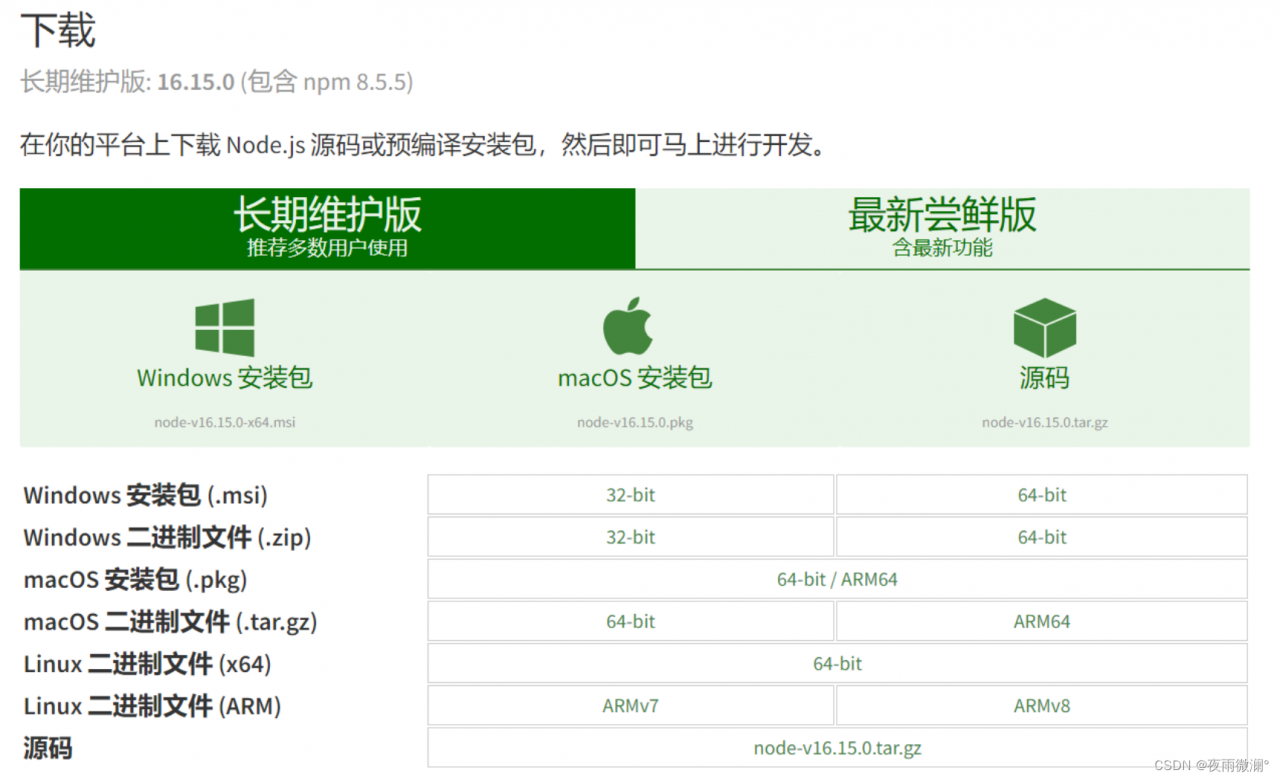This screenshot has width=1280, height=779.
Task: Click the Apple macOS logo icon
Action: (x=628, y=326)
